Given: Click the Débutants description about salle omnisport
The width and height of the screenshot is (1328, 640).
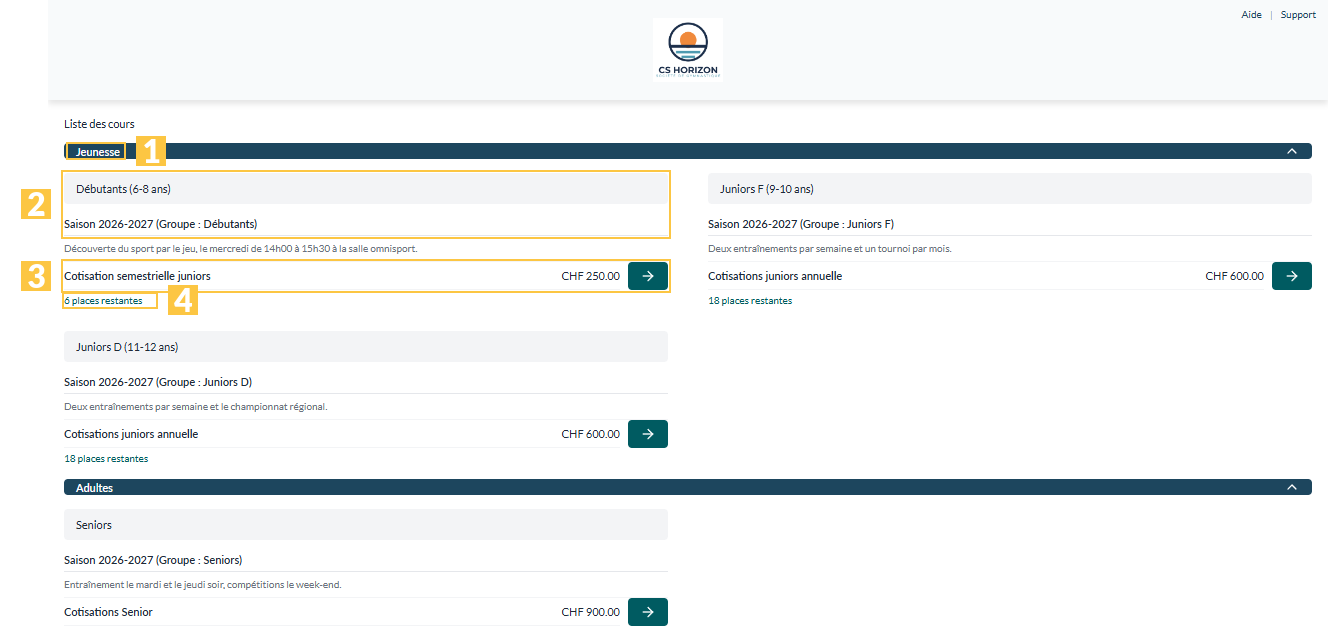Looking at the screenshot, I should (x=241, y=249).
